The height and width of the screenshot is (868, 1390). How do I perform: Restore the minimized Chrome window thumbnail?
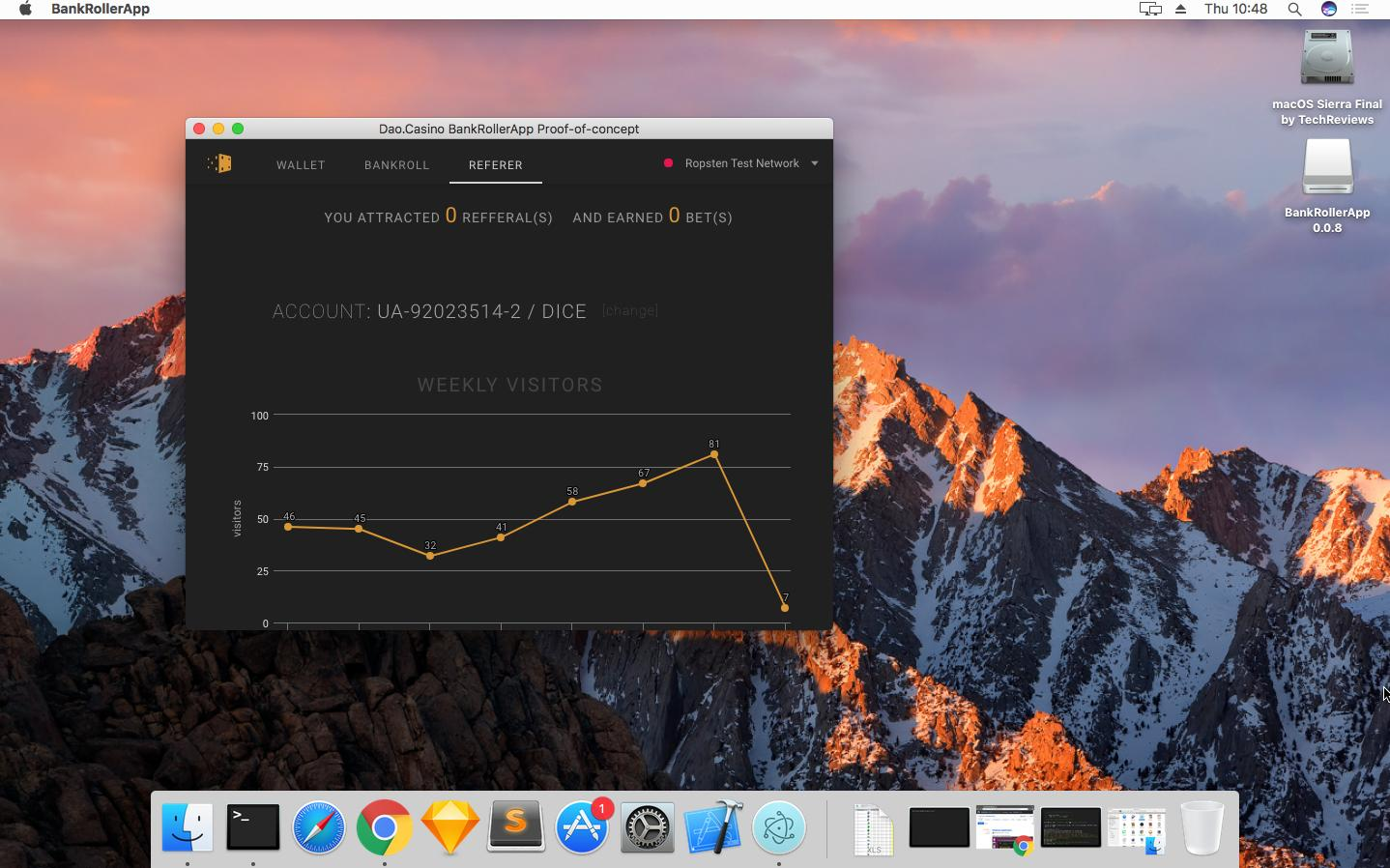1004,828
